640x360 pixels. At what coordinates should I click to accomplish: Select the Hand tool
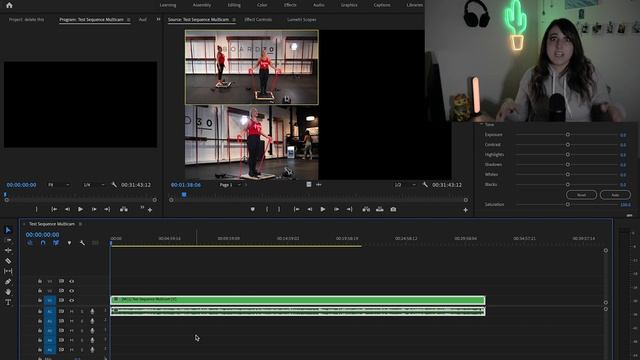click(8, 292)
